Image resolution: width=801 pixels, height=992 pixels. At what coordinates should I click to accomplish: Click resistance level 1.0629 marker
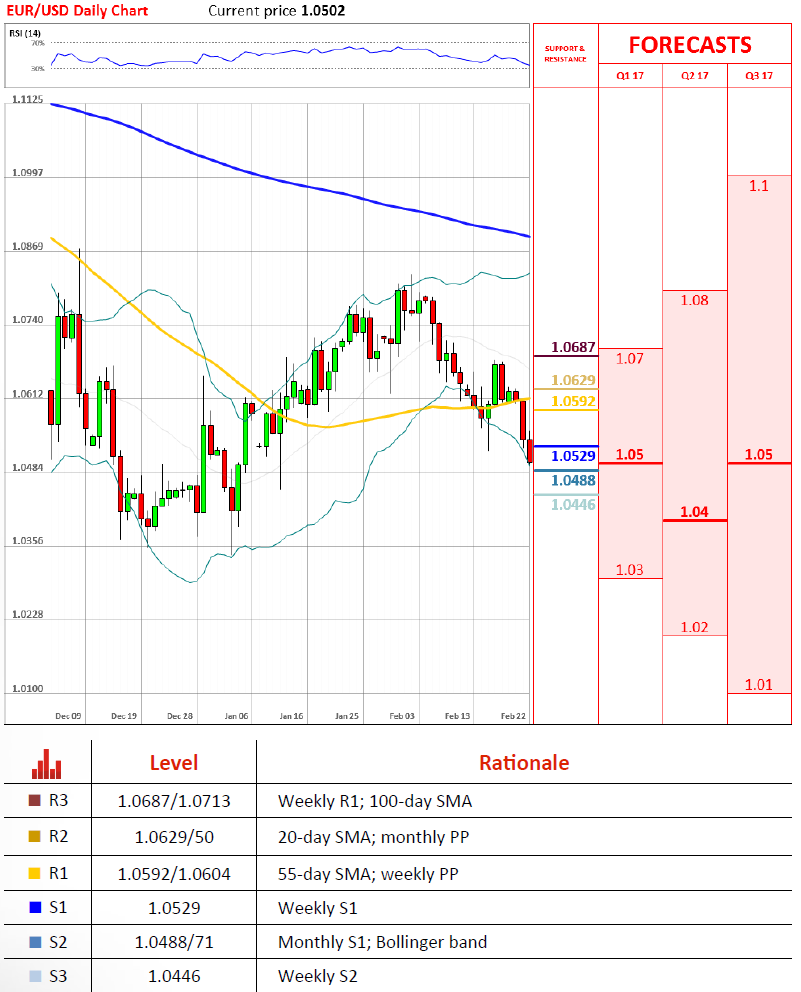coord(573,380)
